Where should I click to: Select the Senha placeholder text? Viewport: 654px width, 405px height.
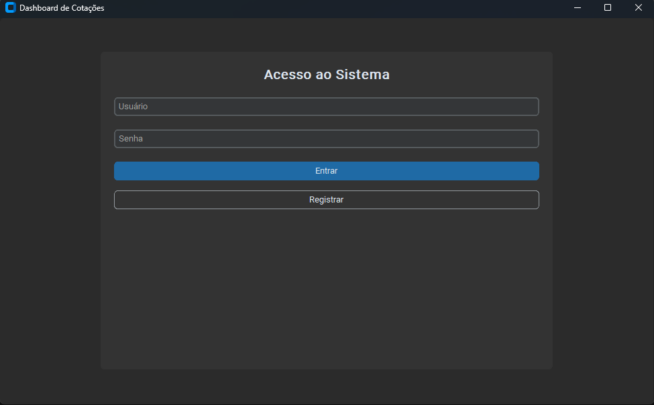point(131,138)
